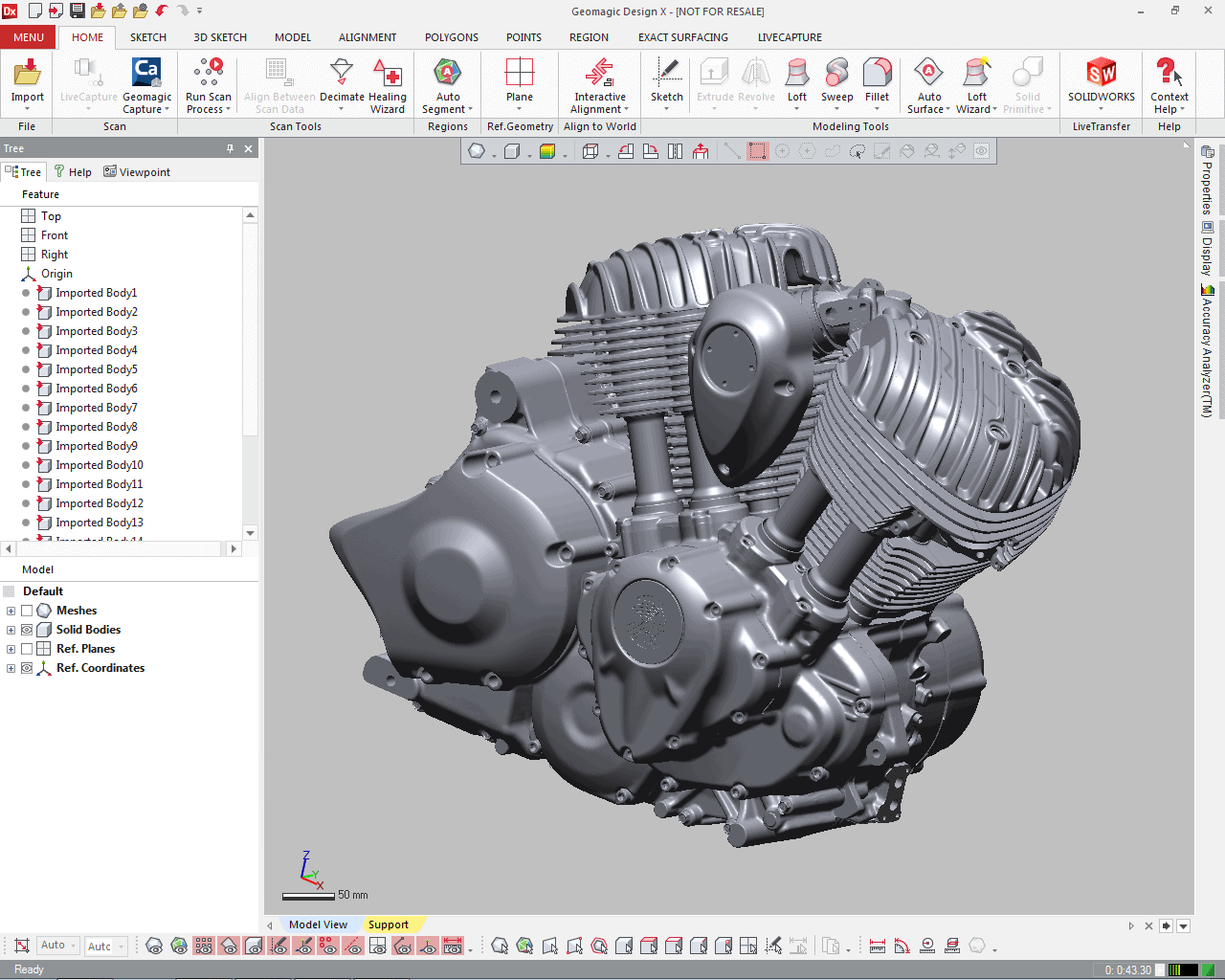Screen dimensions: 1225x980
Task: Expand the Ref. Planes tree node
Action: coord(11,649)
